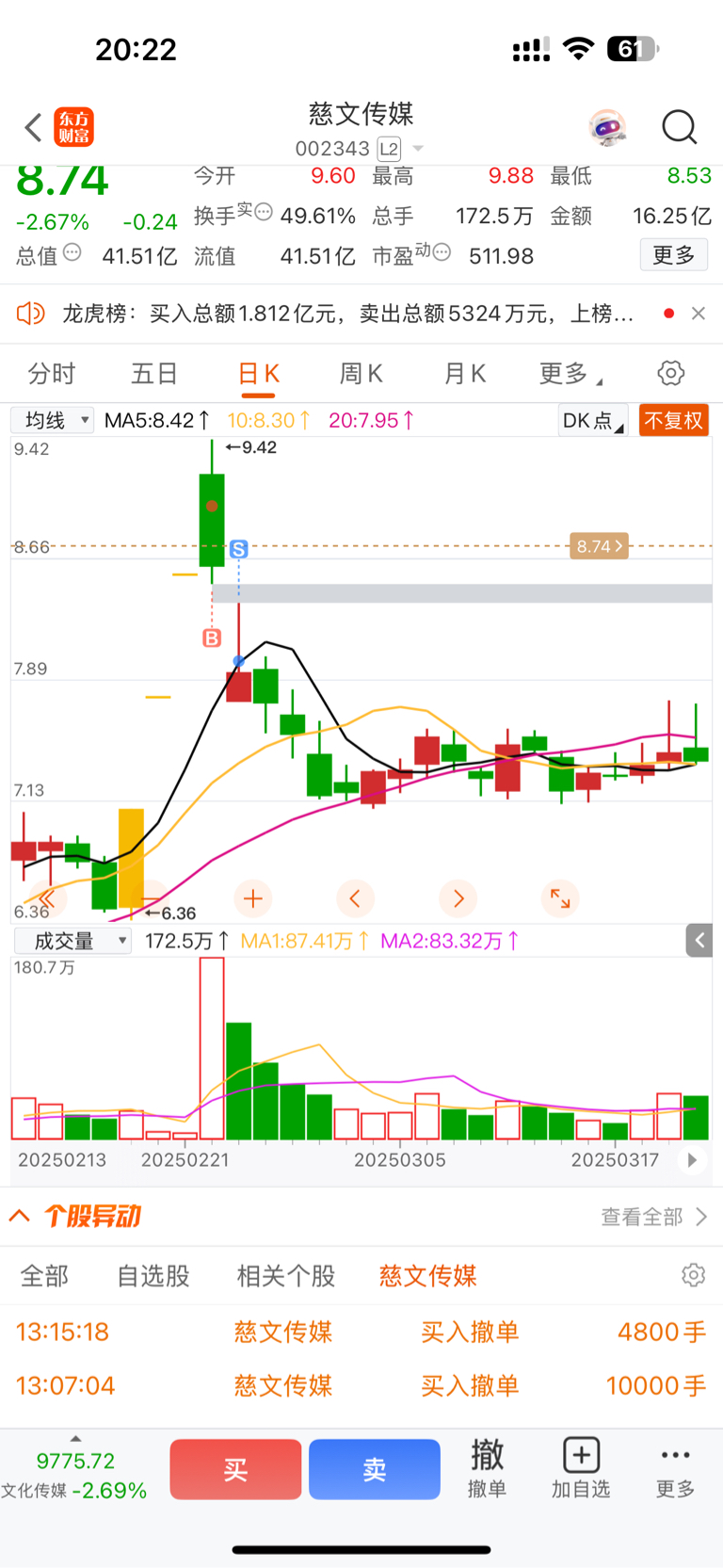
Task: Close the 龙虎榜 notice banner
Action: coord(699,314)
